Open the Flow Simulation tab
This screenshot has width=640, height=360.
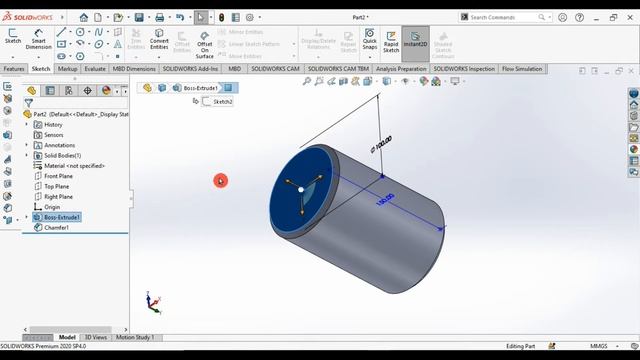tap(522, 69)
